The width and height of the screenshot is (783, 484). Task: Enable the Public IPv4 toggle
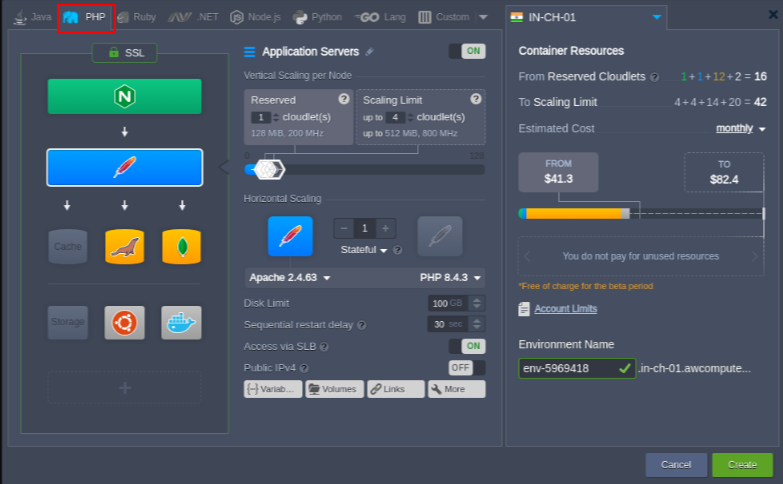tap(466, 367)
